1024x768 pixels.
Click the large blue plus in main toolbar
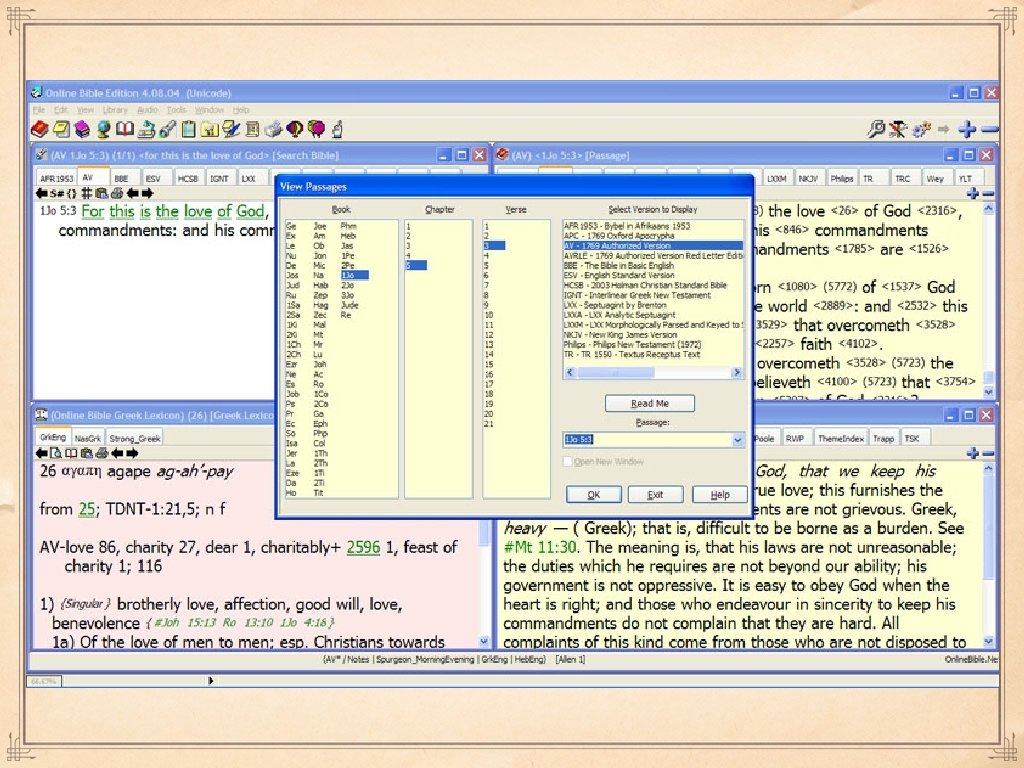pos(967,129)
